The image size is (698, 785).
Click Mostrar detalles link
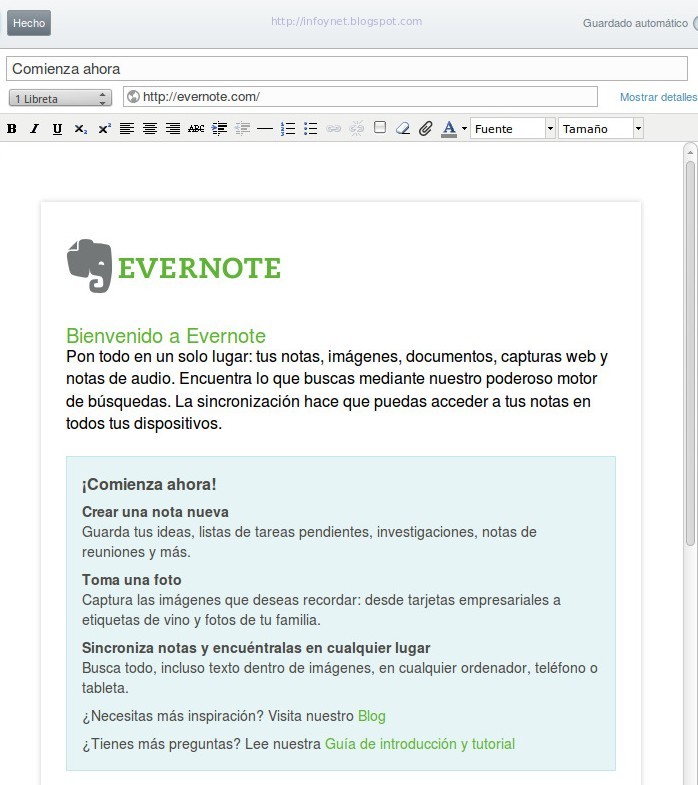click(x=658, y=97)
